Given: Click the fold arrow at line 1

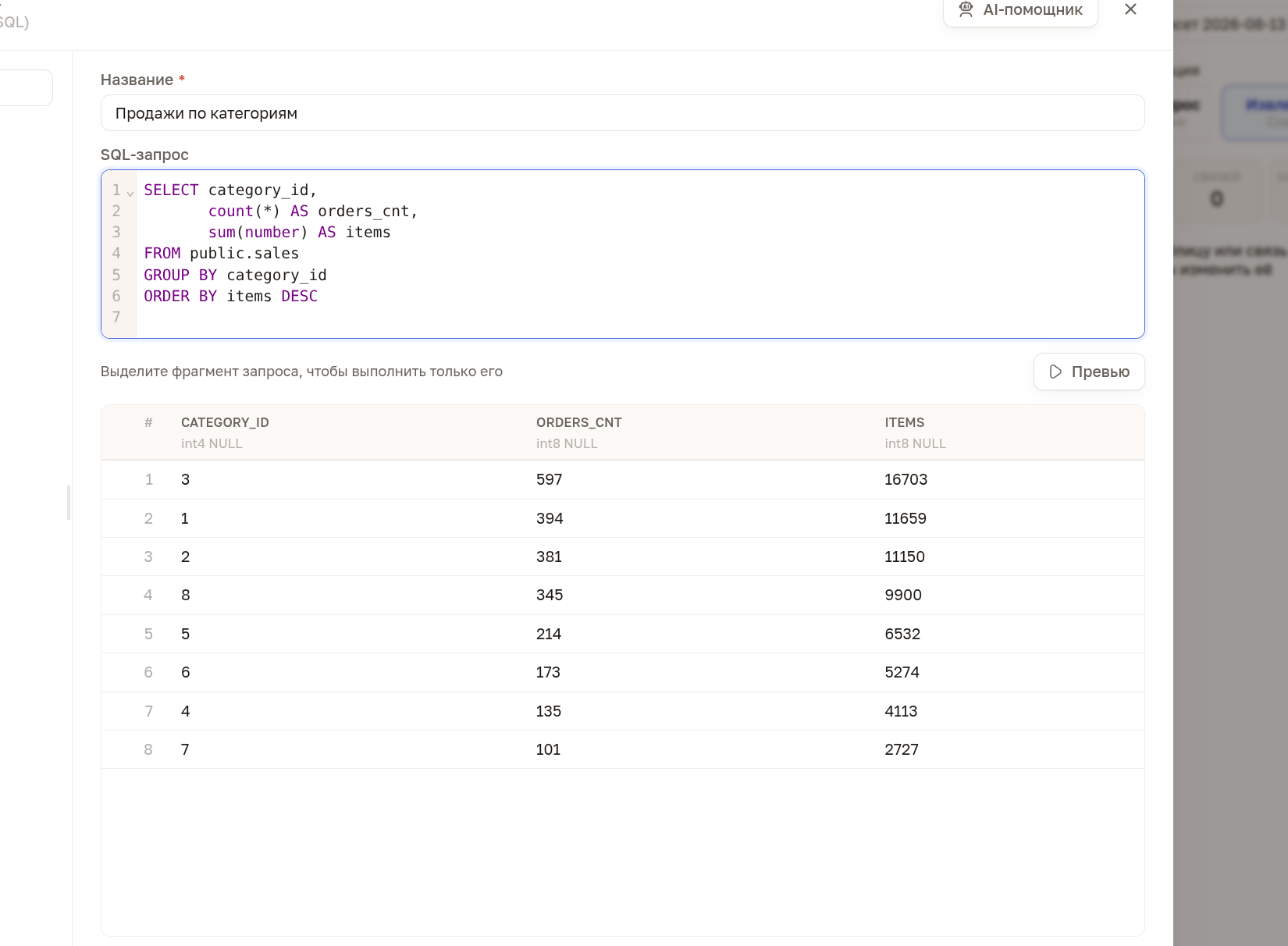Looking at the screenshot, I should pyautogui.click(x=130, y=192).
